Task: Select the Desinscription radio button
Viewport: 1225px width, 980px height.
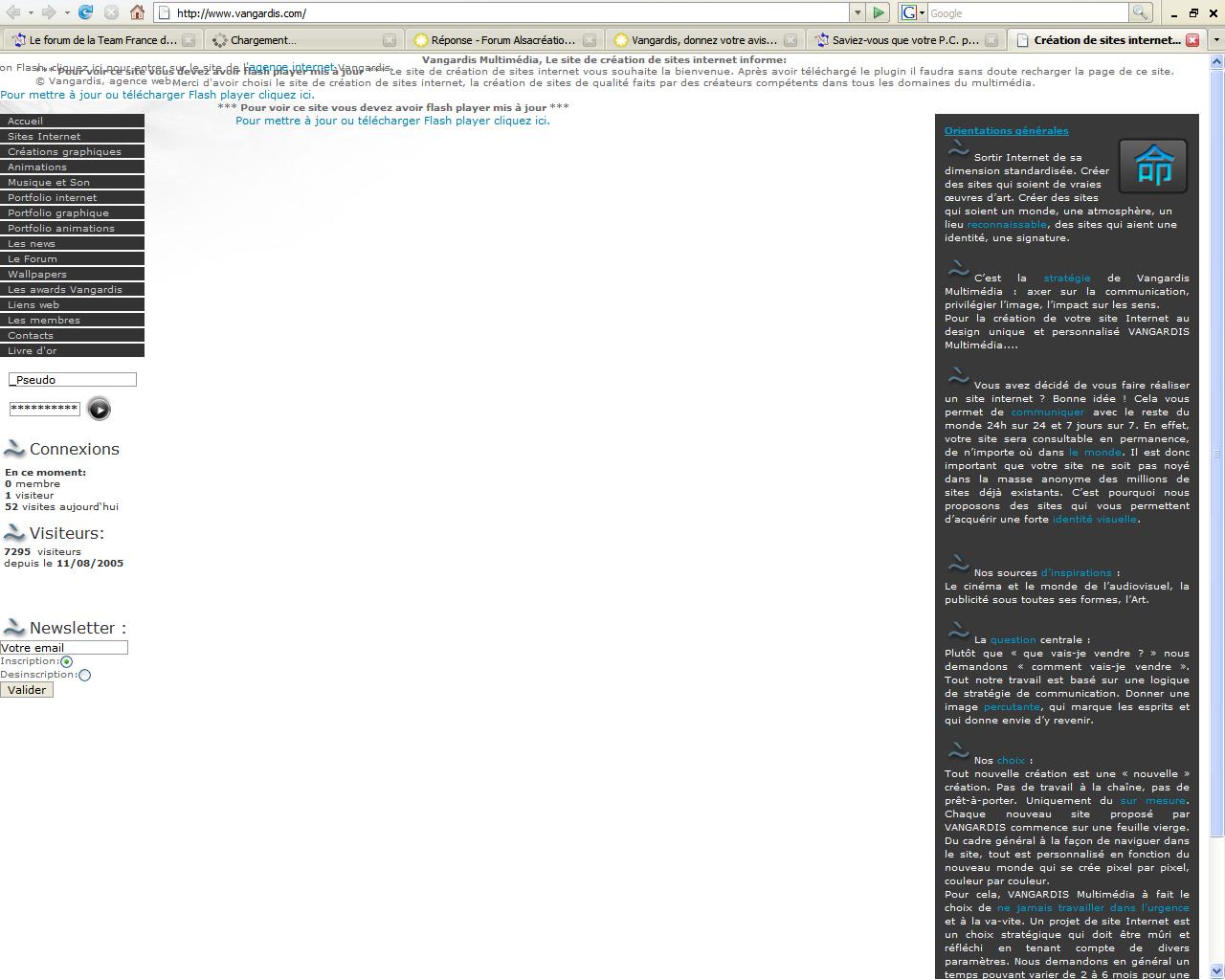Action: click(85, 675)
